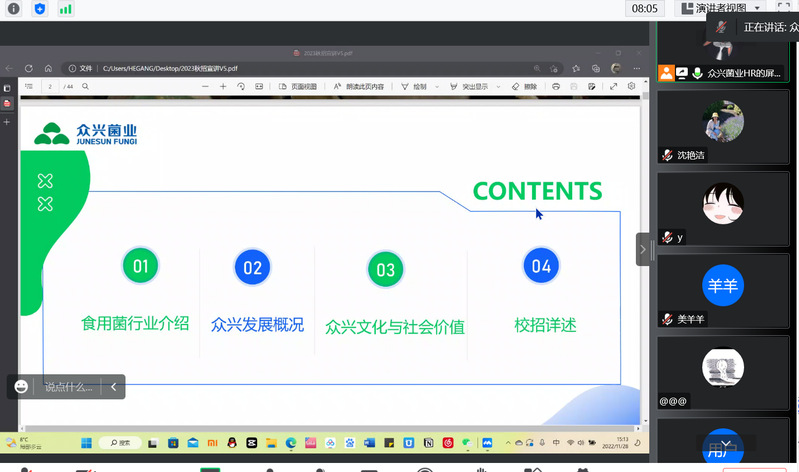The height and width of the screenshot is (472, 799).
Task: Collapse the participant video panel arrow
Action: (x=643, y=249)
